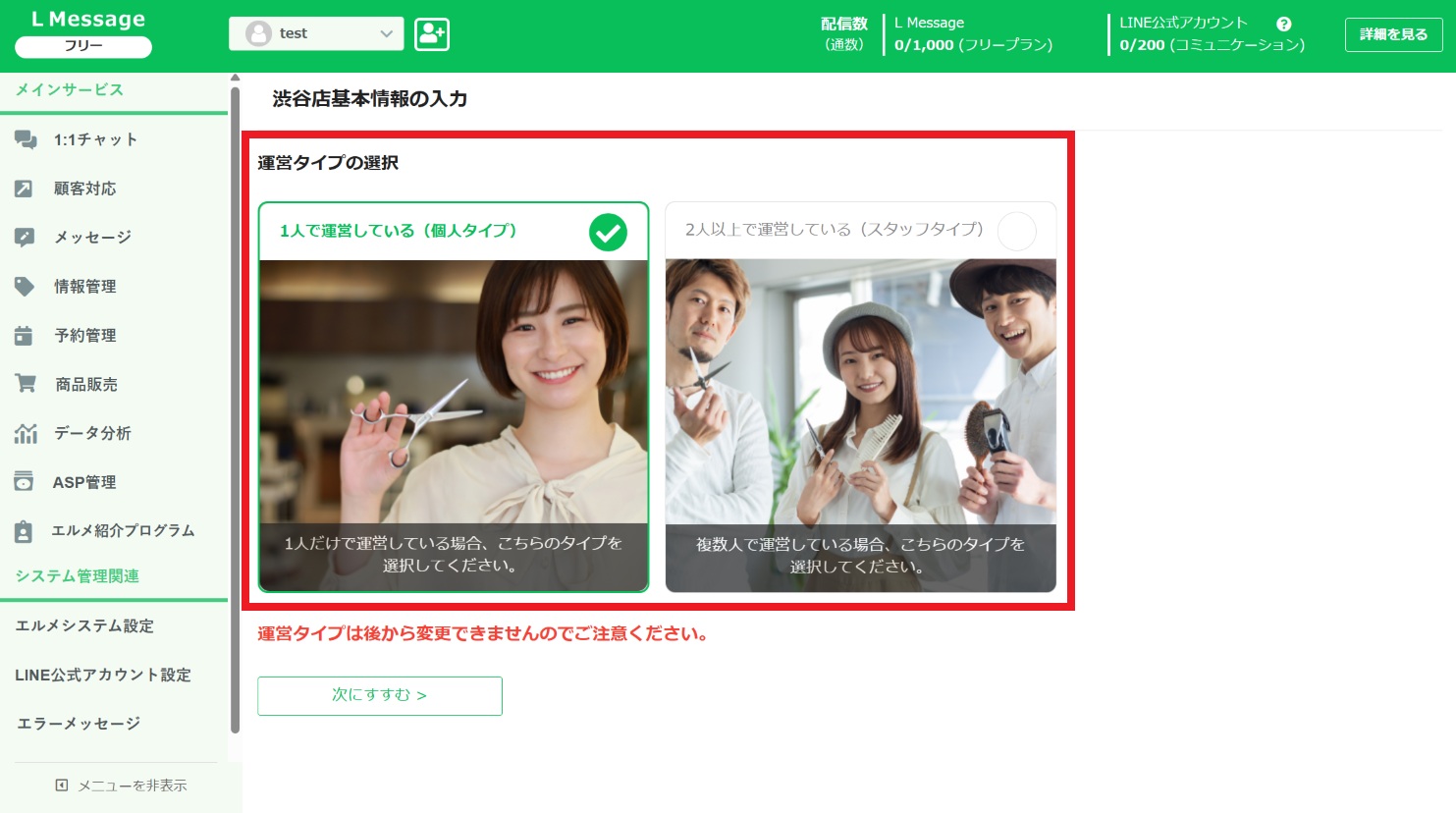Click the 商品販売 shopping cart icon
The image size is (1456, 813).
coord(26,384)
